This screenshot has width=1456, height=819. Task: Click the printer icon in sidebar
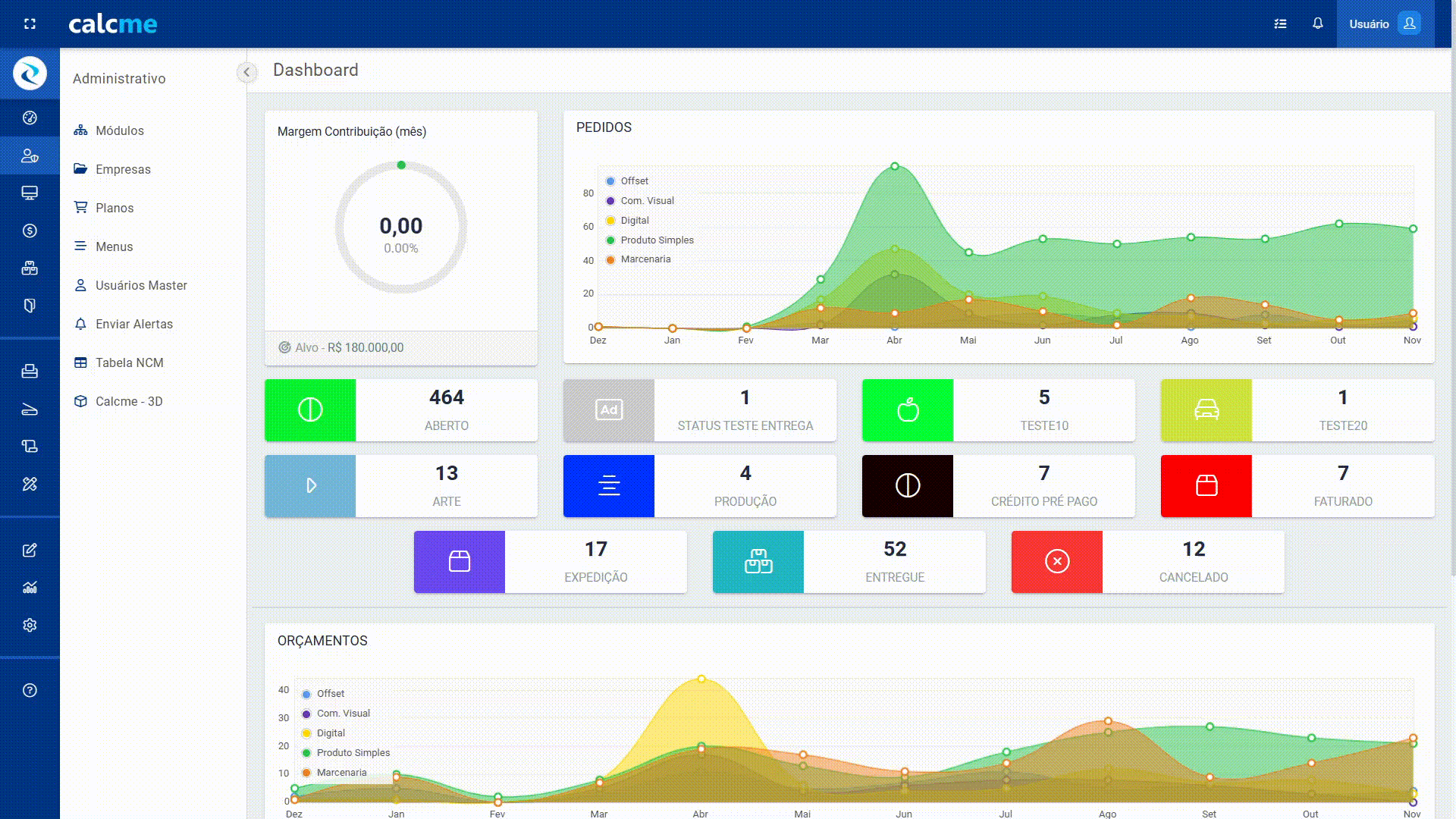(30, 371)
